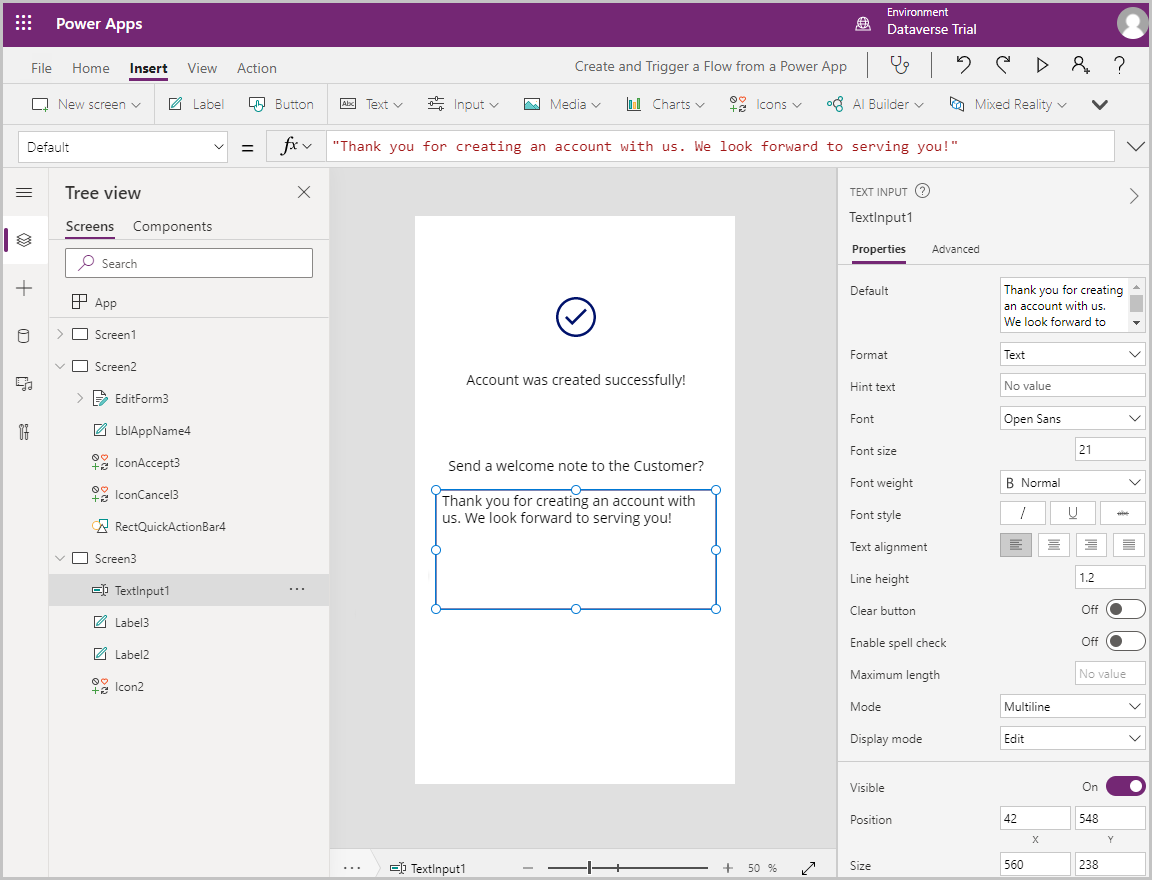Select RectQuickActionBar4 in tree
Screen dimensions: 1152x880
tap(188, 526)
